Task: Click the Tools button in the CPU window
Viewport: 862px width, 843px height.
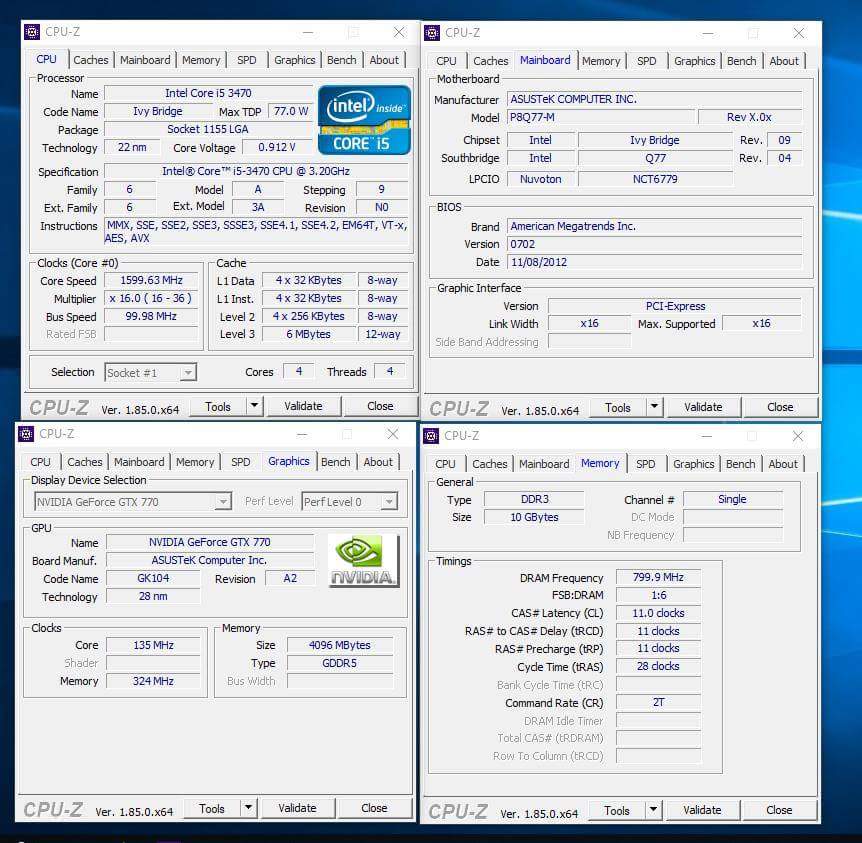Action: point(218,406)
